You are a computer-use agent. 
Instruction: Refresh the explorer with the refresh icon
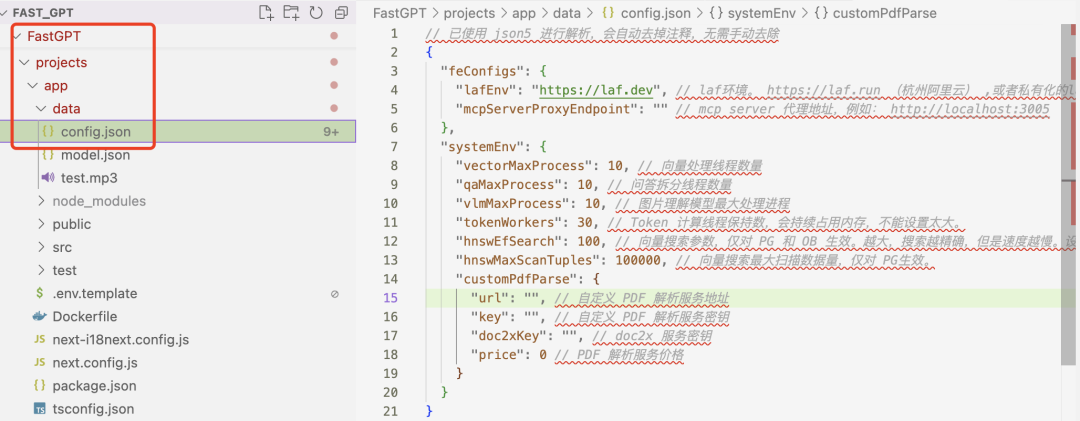(316, 12)
